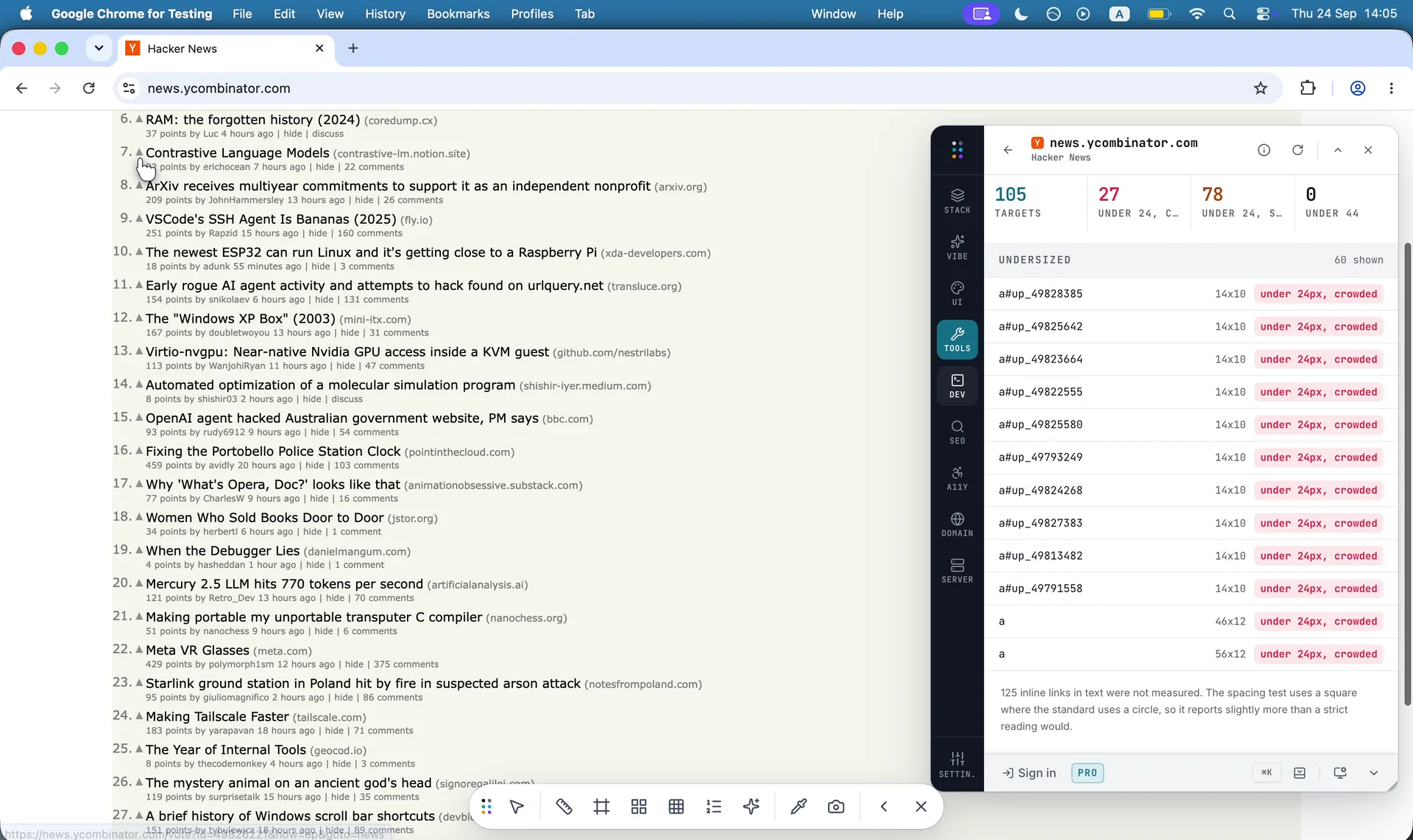Open the Server section
The image size is (1413, 840).
tap(957, 571)
